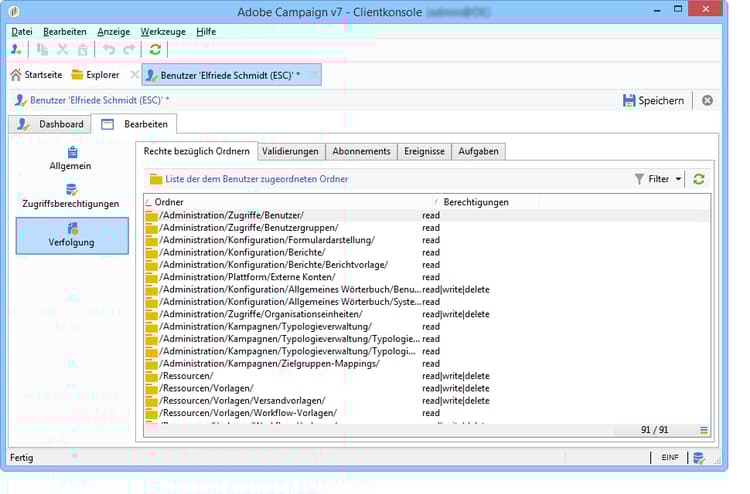Open the Datei menu
Viewport: 750px width, 494px height.
point(22,32)
